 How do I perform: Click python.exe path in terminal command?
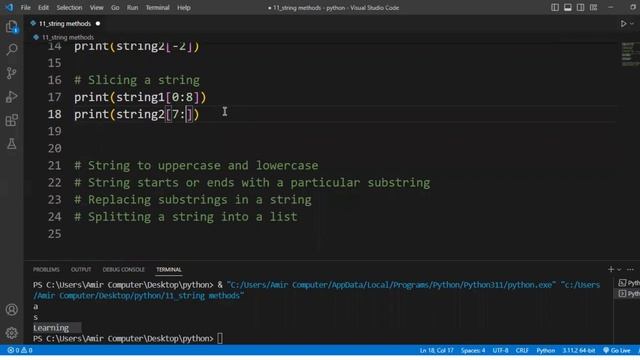[x=391, y=284]
